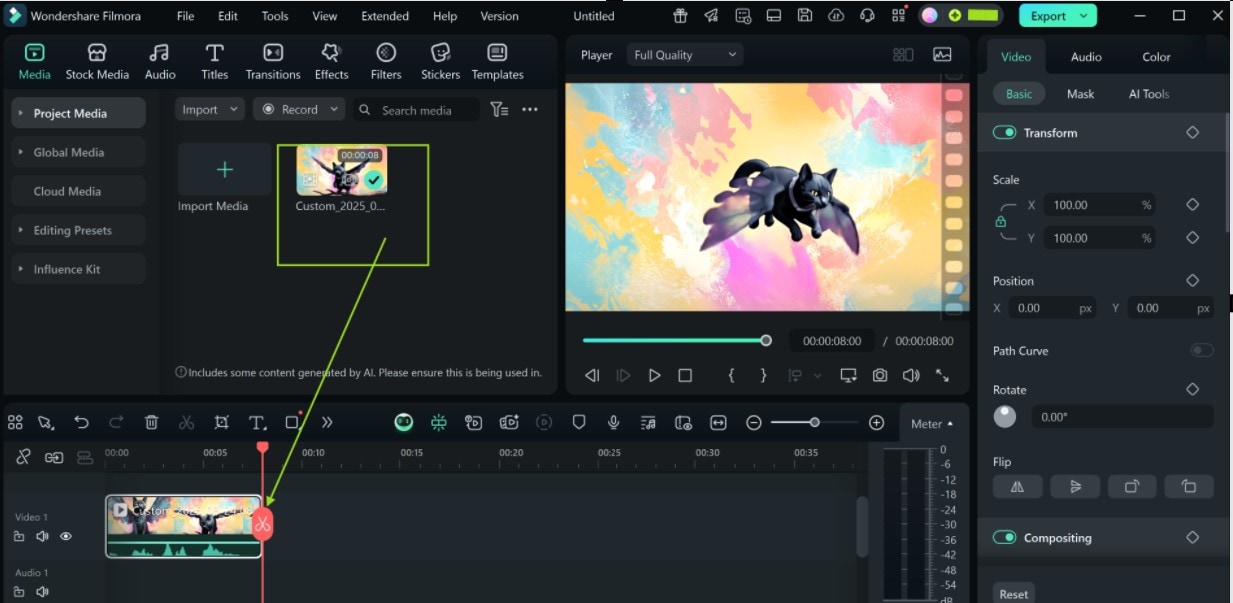Toggle the Compositing switch
The height and width of the screenshot is (603, 1233).
(1004, 538)
